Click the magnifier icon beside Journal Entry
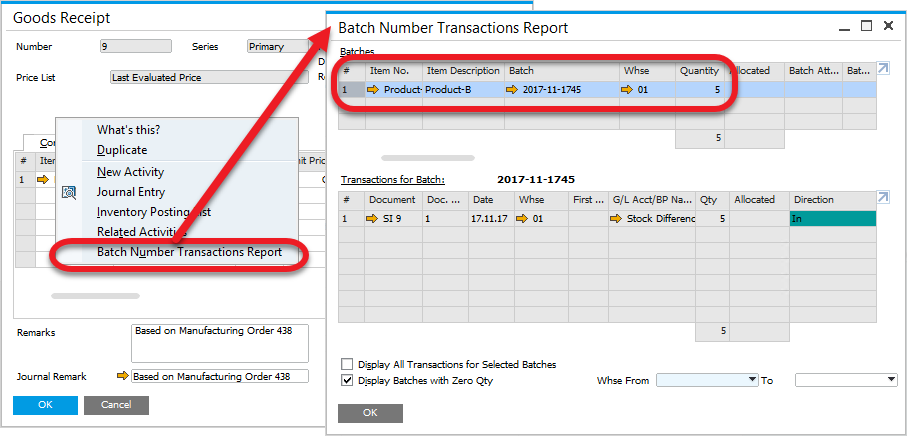Image resolution: width=907 pixels, height=436 pixels. pyautogui.click(x=69, y=193)
